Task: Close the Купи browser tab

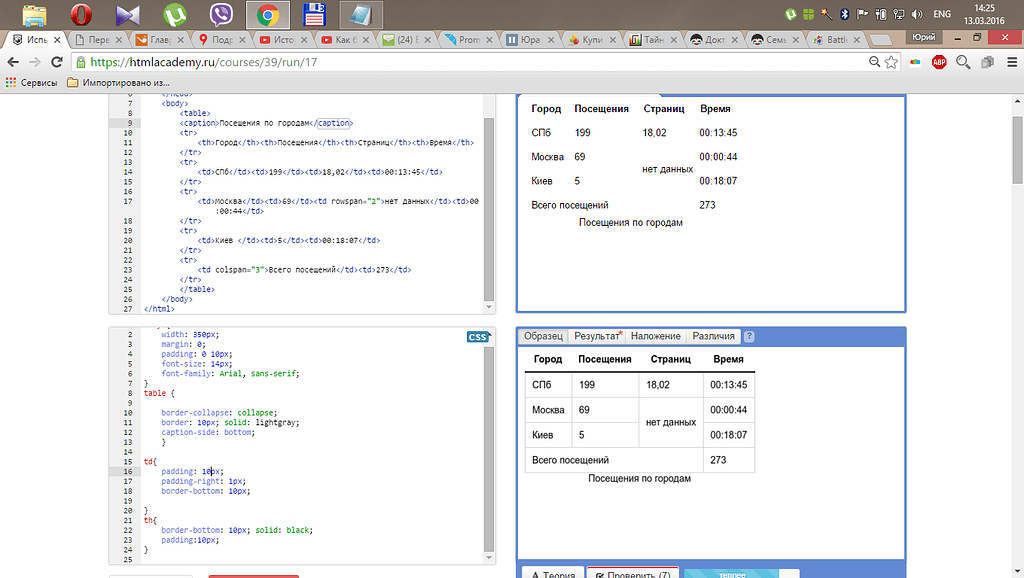Action: point(613,40)
